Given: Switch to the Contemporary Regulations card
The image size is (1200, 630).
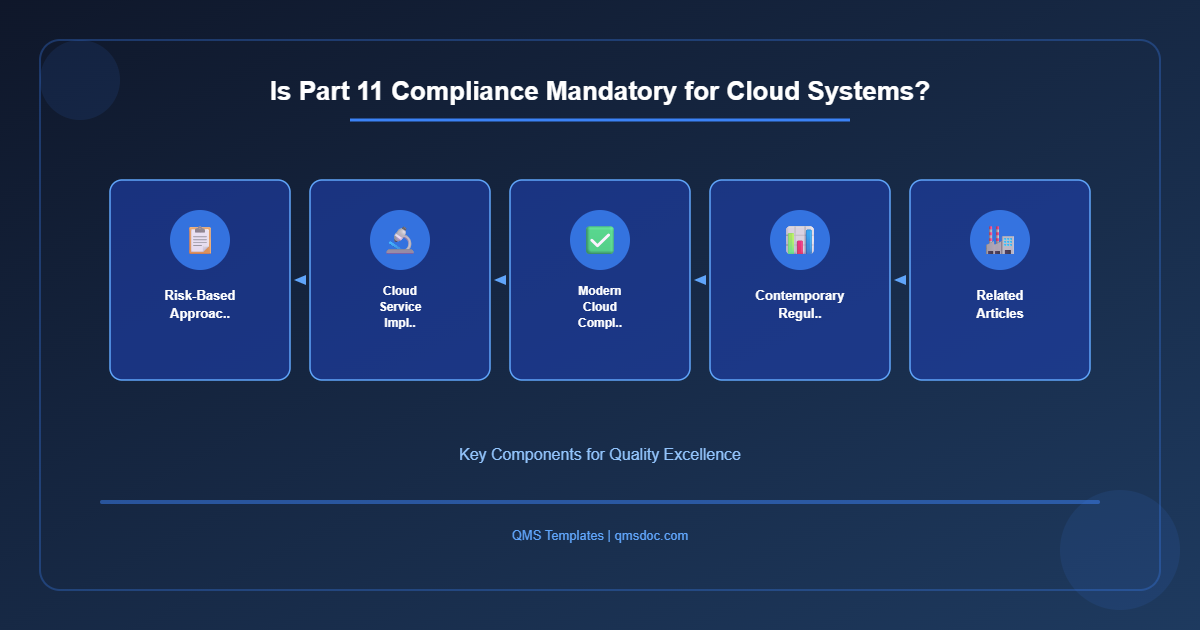Looking at the screenshot, I should click(799, 280).
